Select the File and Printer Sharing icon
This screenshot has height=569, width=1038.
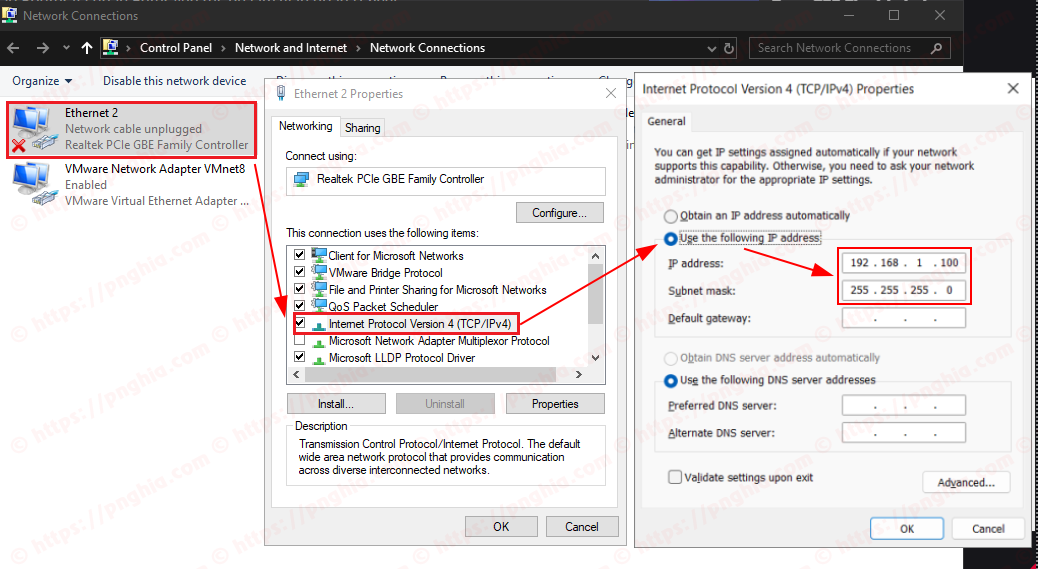tap(319, 290)
